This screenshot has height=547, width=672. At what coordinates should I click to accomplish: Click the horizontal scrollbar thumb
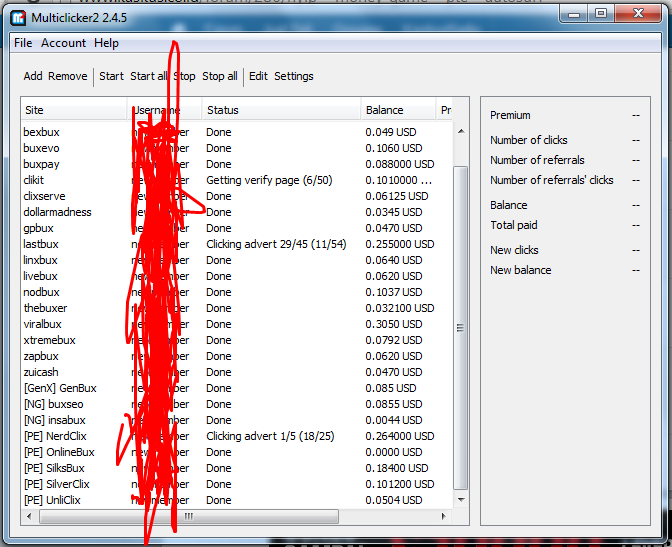(x=189, y=516)
